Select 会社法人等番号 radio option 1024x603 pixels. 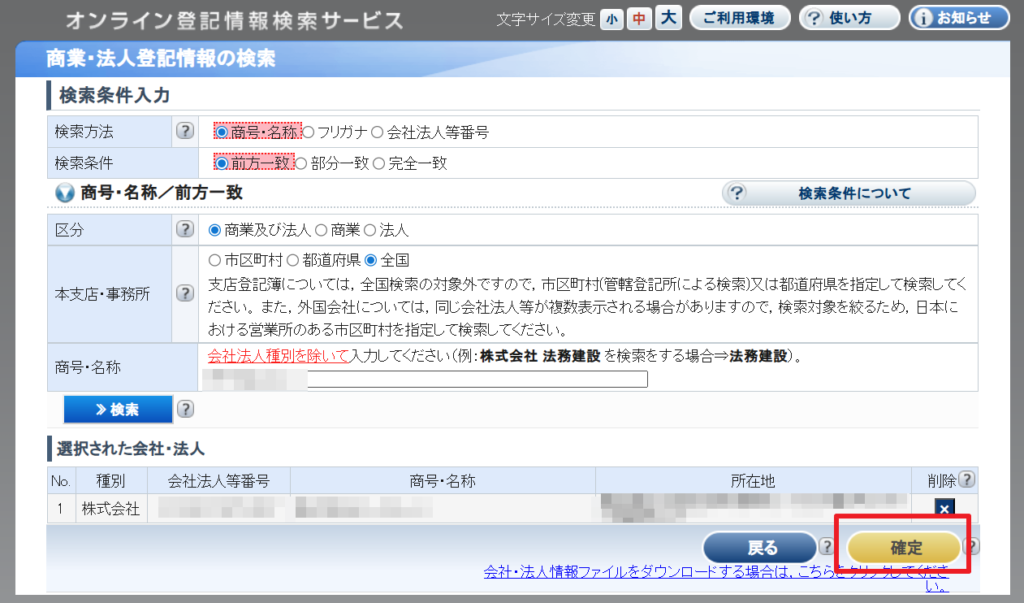point(378,131)
